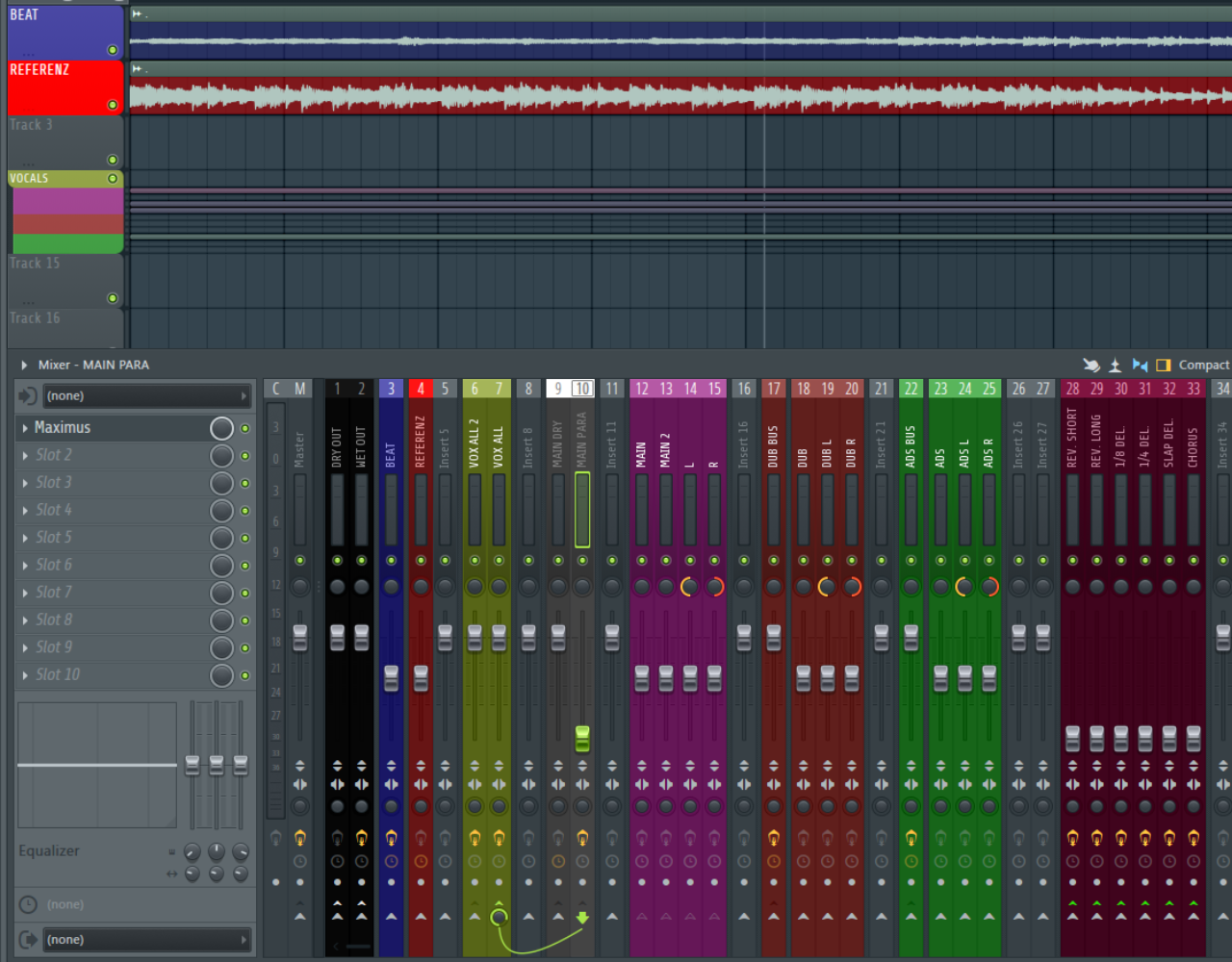The image size is (1232, 962).
Task: Mute the REFERENZ mixer track LED
Action: 421,561
